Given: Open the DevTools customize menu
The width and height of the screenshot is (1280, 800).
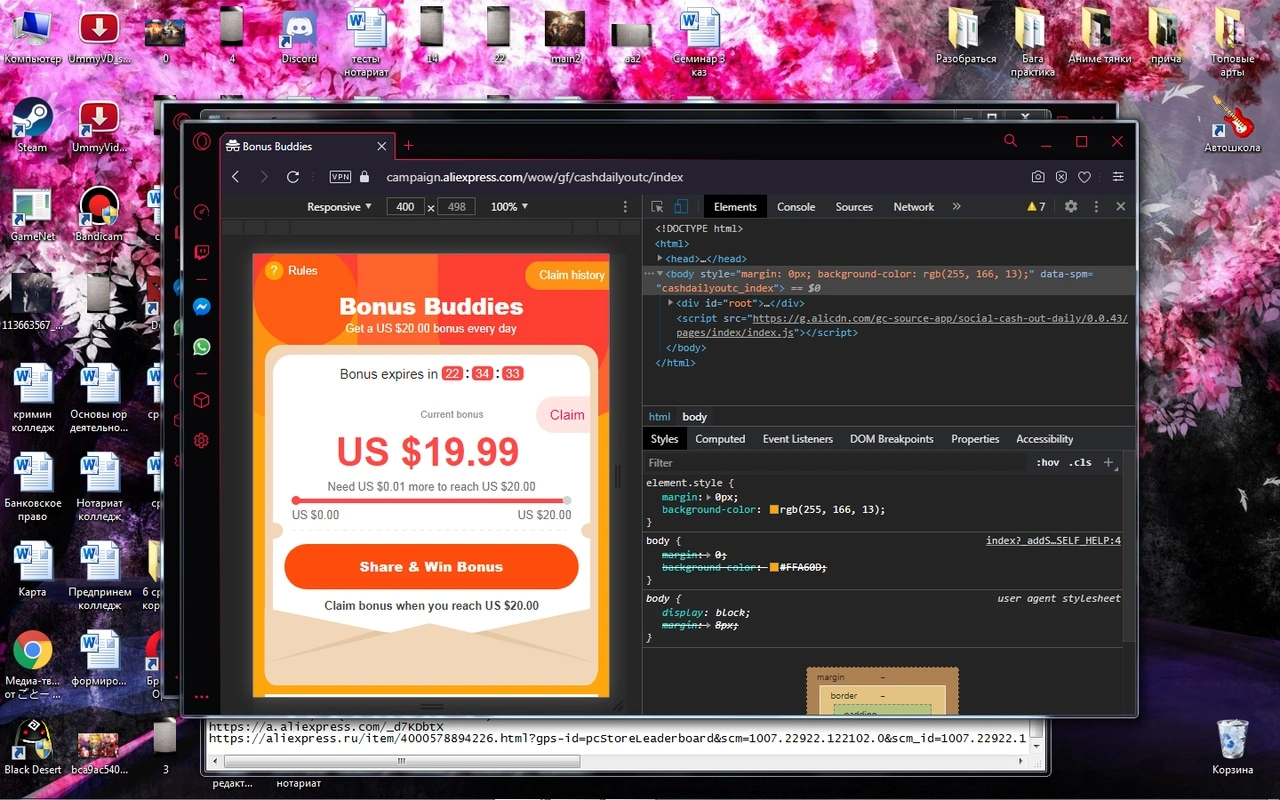Looking at the screenshot, I should pyautogui.click(x=1096, y=207).
